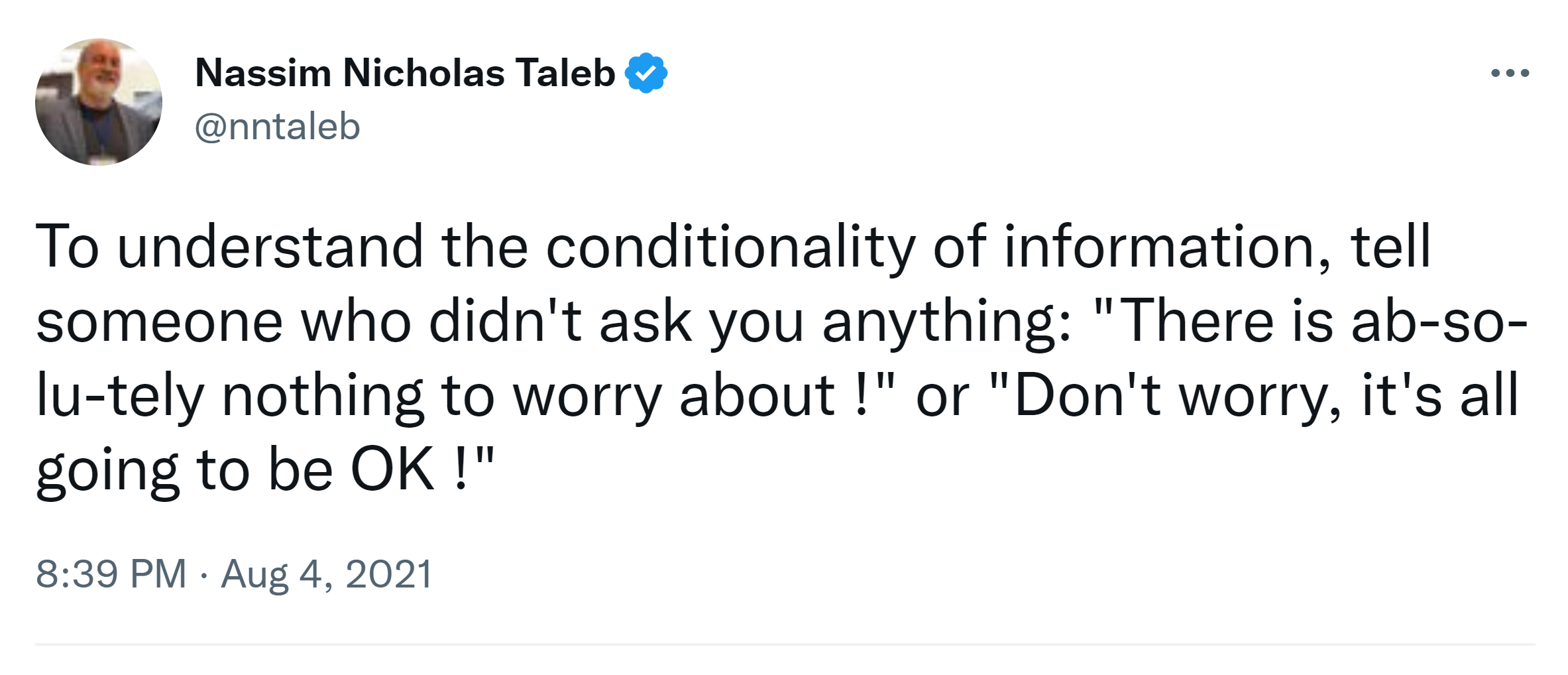Viewport: 1568px width, 675px height.
Task: Click the word "someone" in the tweet
Action: pos(160,322)
